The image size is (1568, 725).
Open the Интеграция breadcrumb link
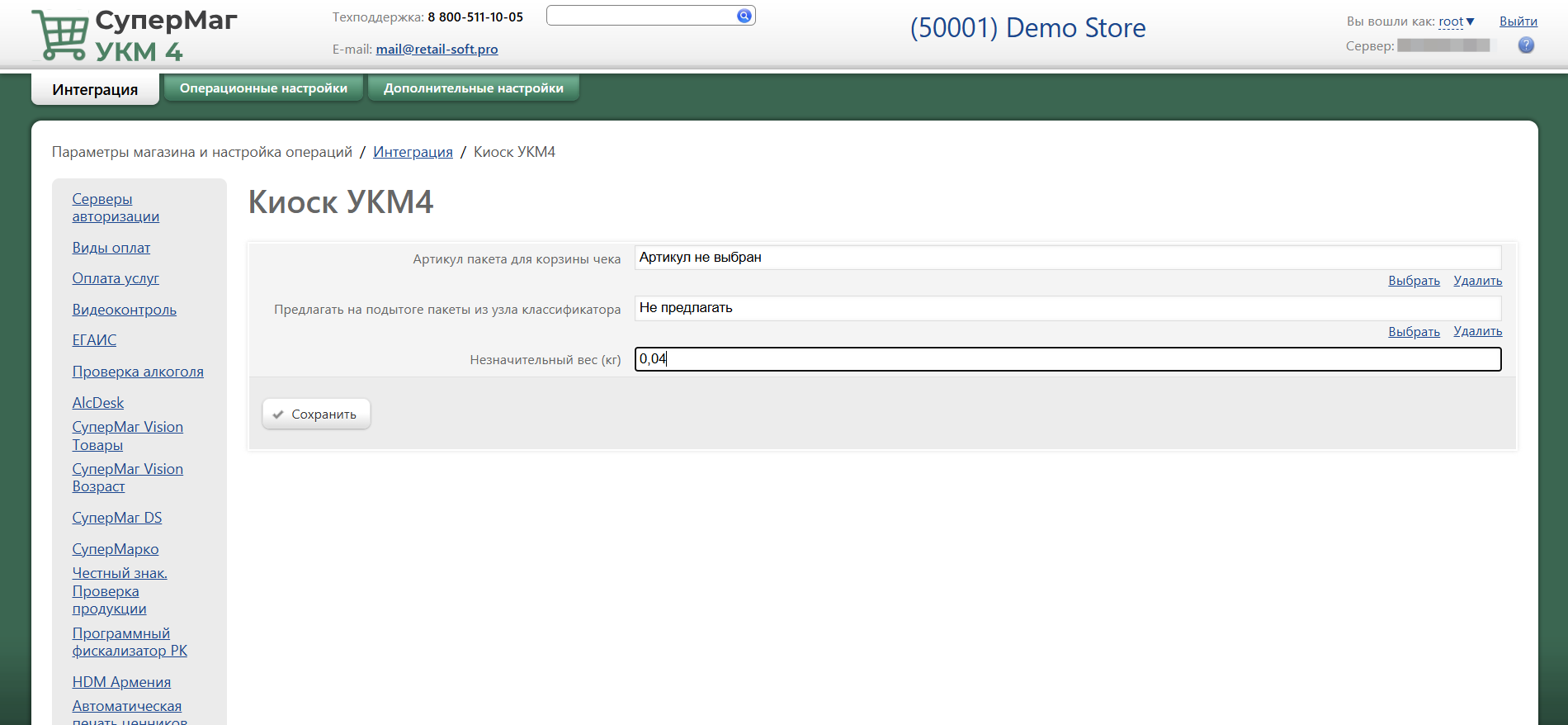coord(413,152)
